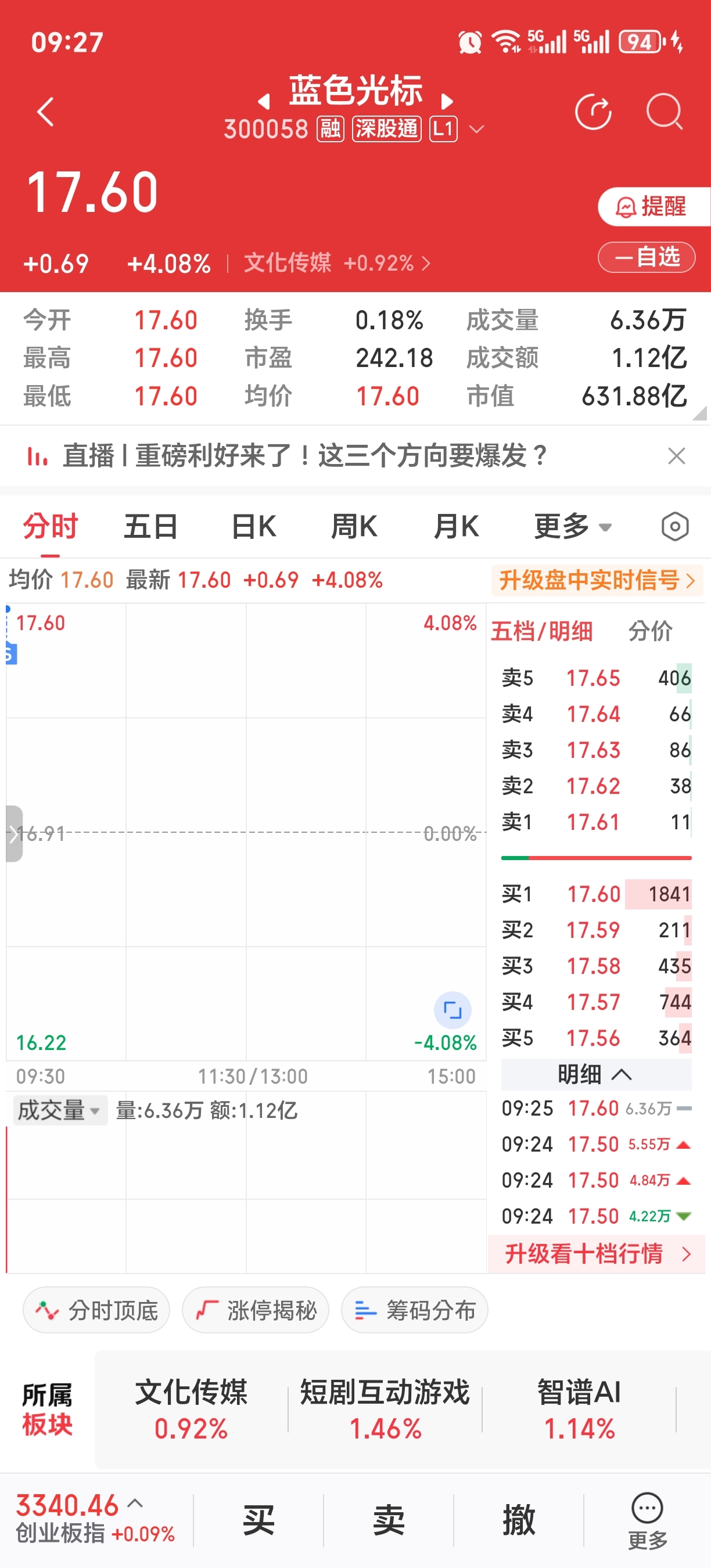711x1568 pixels.
Task: Go to previous stock arrow
Action: (x=264, y=101)
